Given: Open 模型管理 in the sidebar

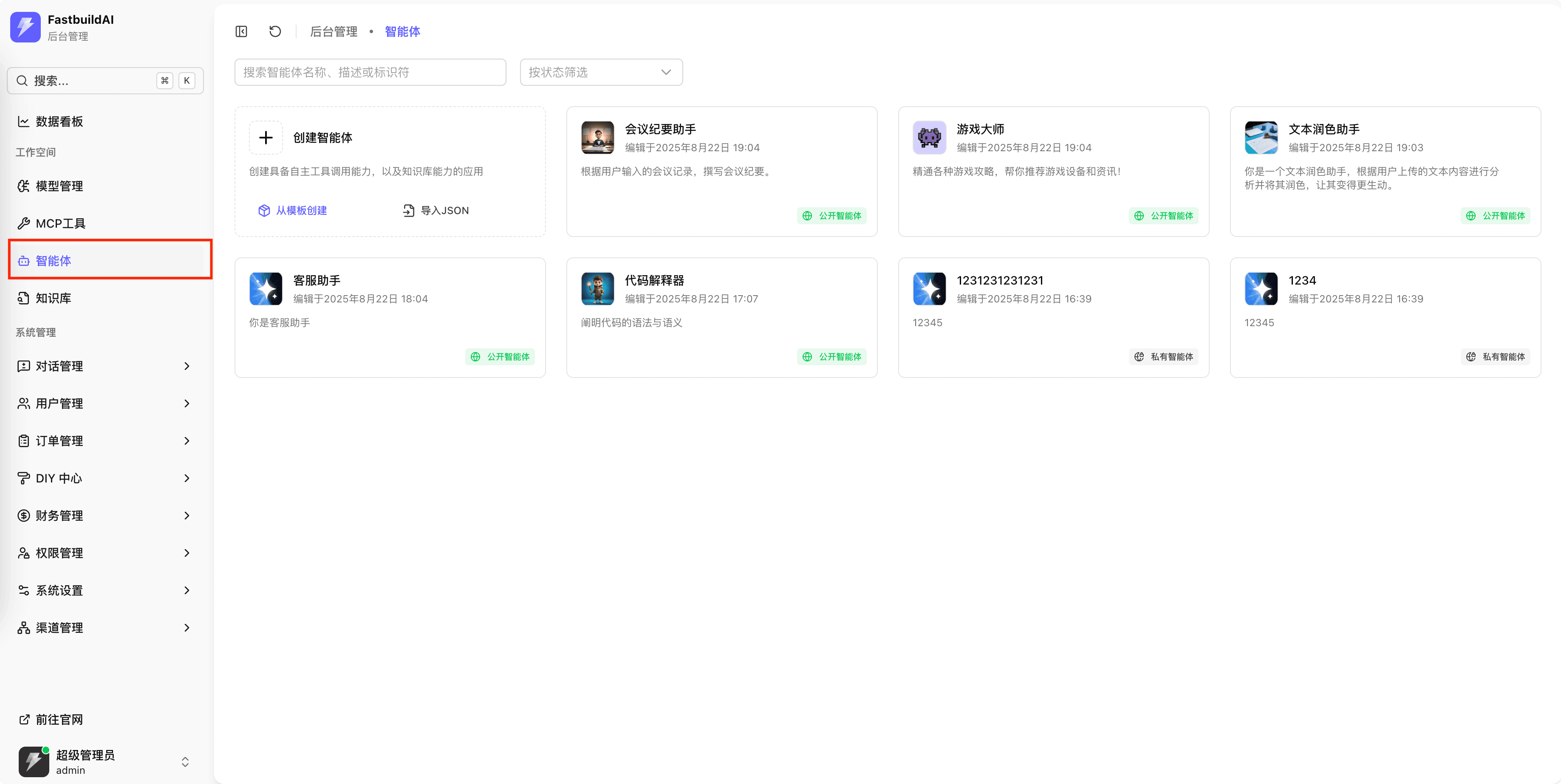Looking at the screenshot, I should click(59, 186).
